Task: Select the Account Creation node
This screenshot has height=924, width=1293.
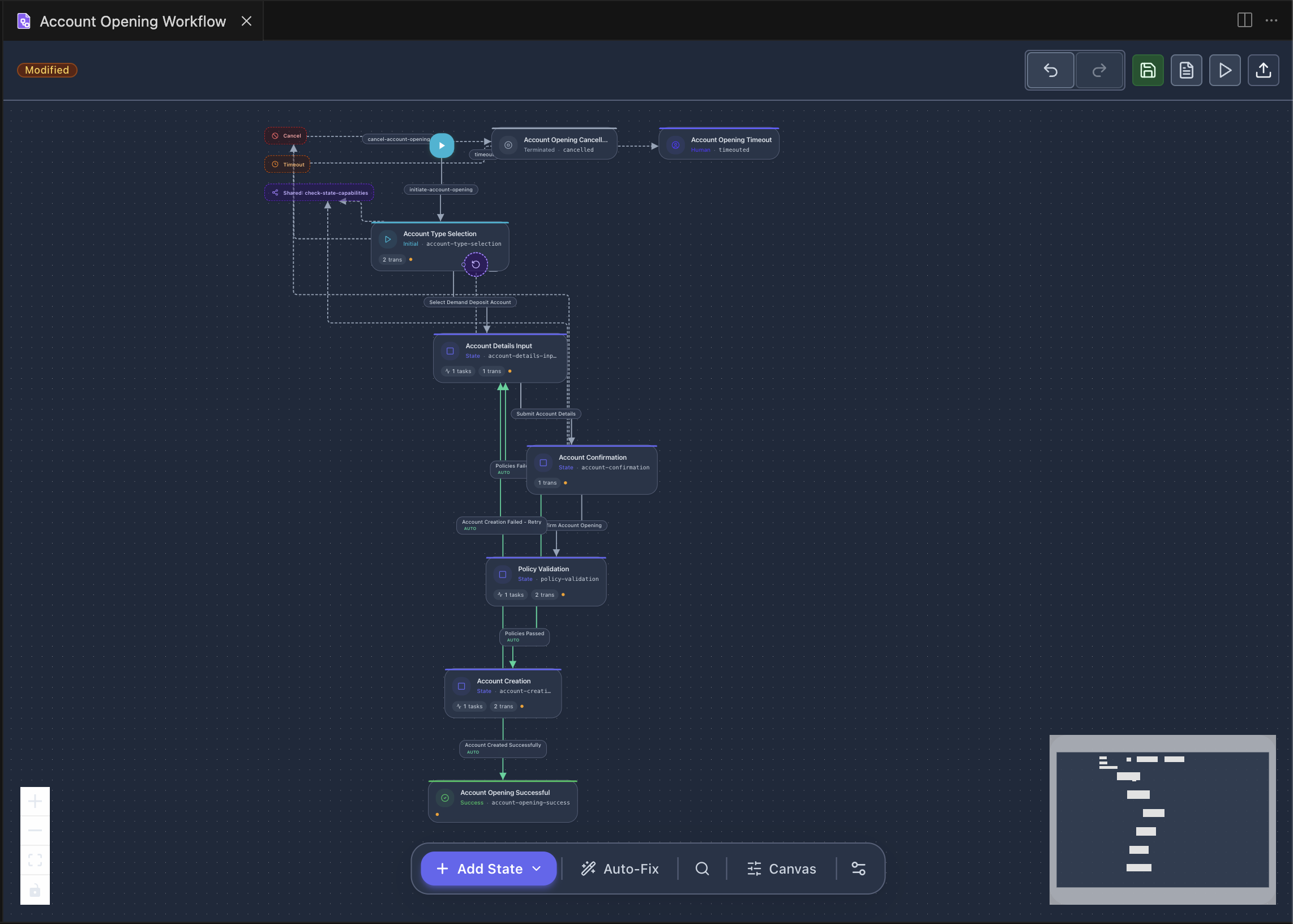Action: (x=503, y=694)
